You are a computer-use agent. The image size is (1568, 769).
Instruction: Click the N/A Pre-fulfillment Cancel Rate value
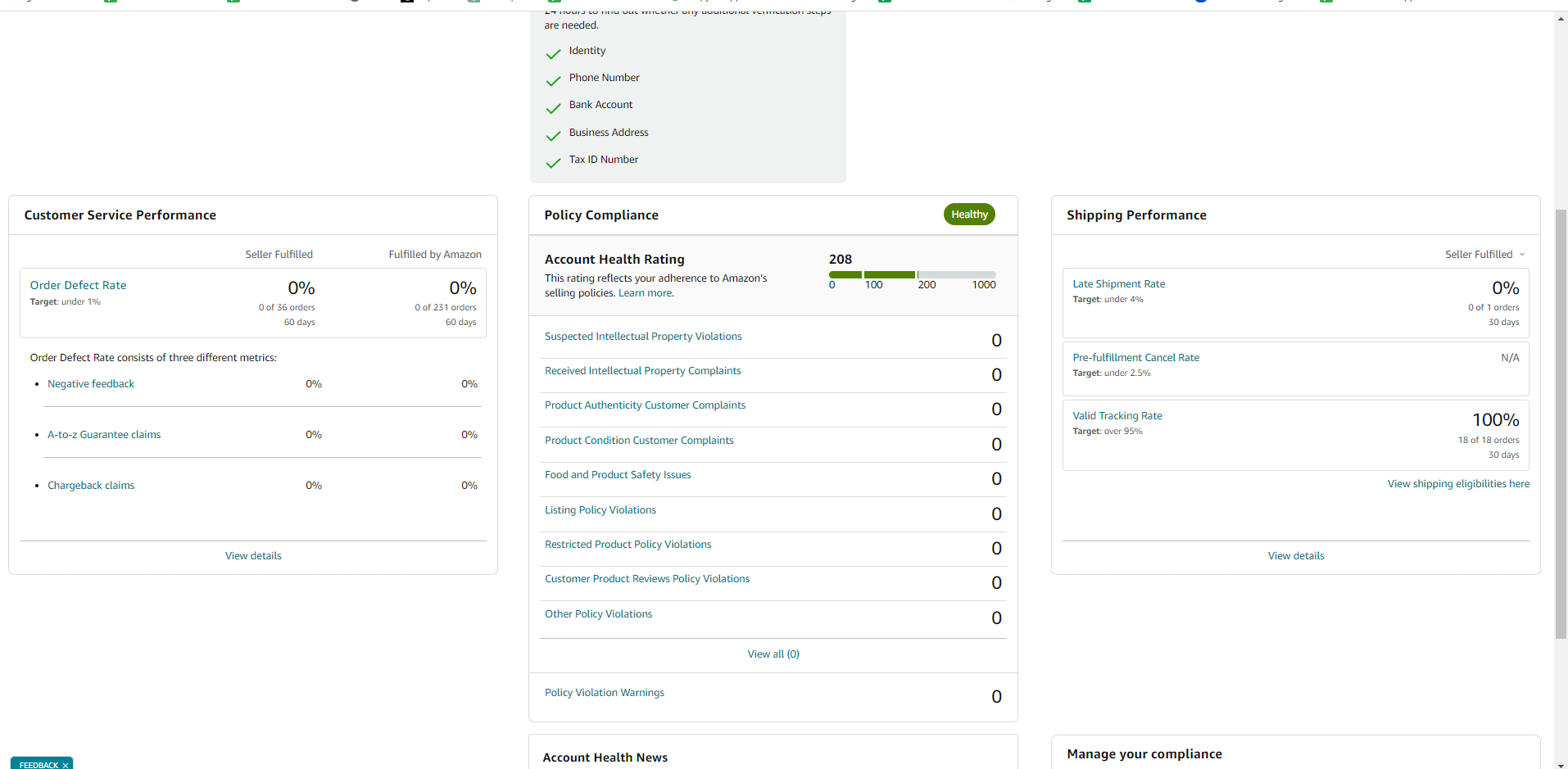click(1510, 358)
